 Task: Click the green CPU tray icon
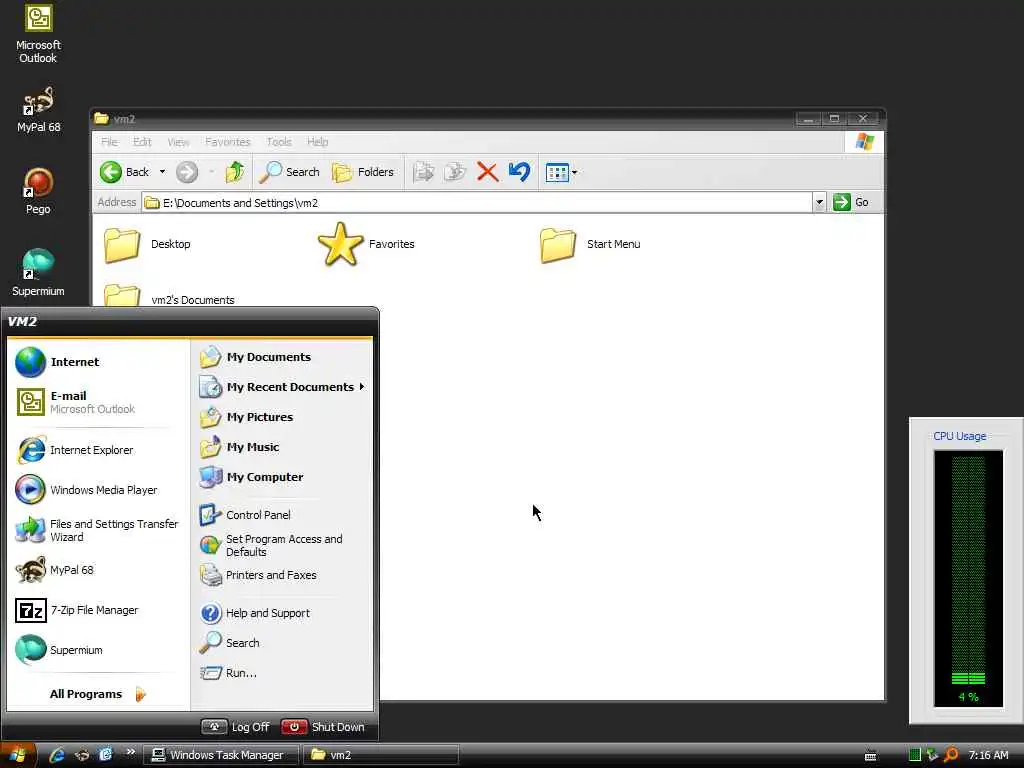click(915, 756)
